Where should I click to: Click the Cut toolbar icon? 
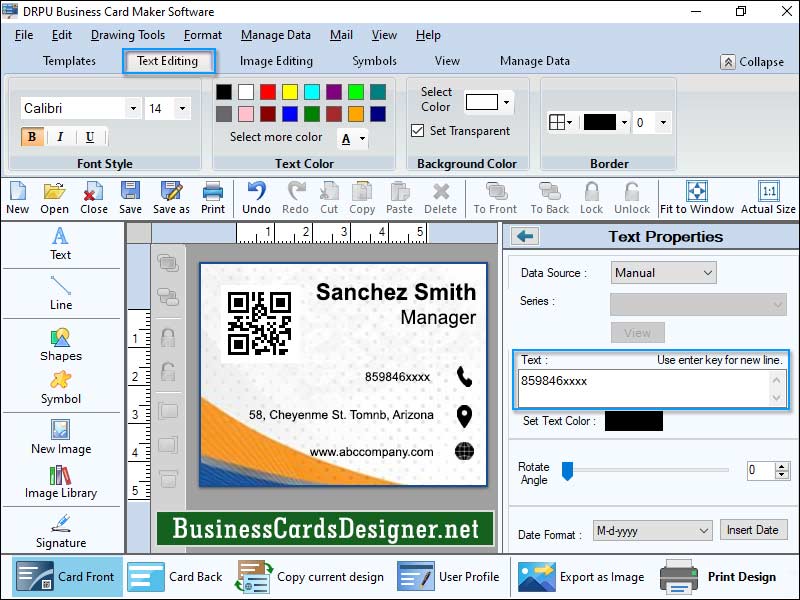pos(329,198)
